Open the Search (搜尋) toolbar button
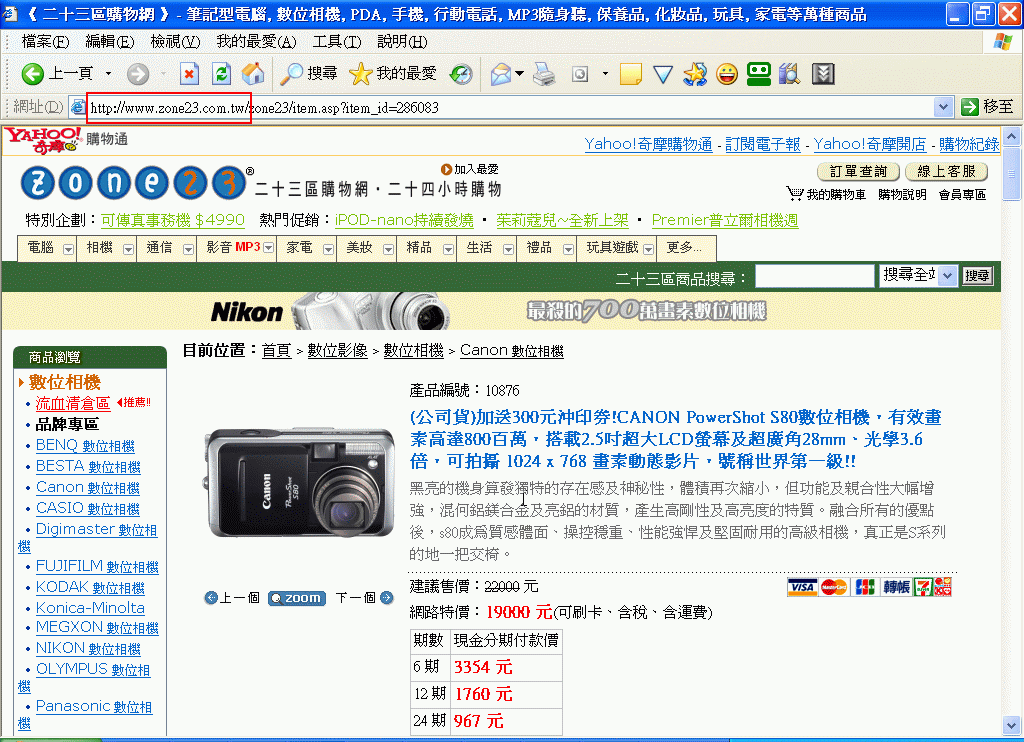The width and height of the screenshot is (1024, 742). pyautogui.click(x=308, y=74)
